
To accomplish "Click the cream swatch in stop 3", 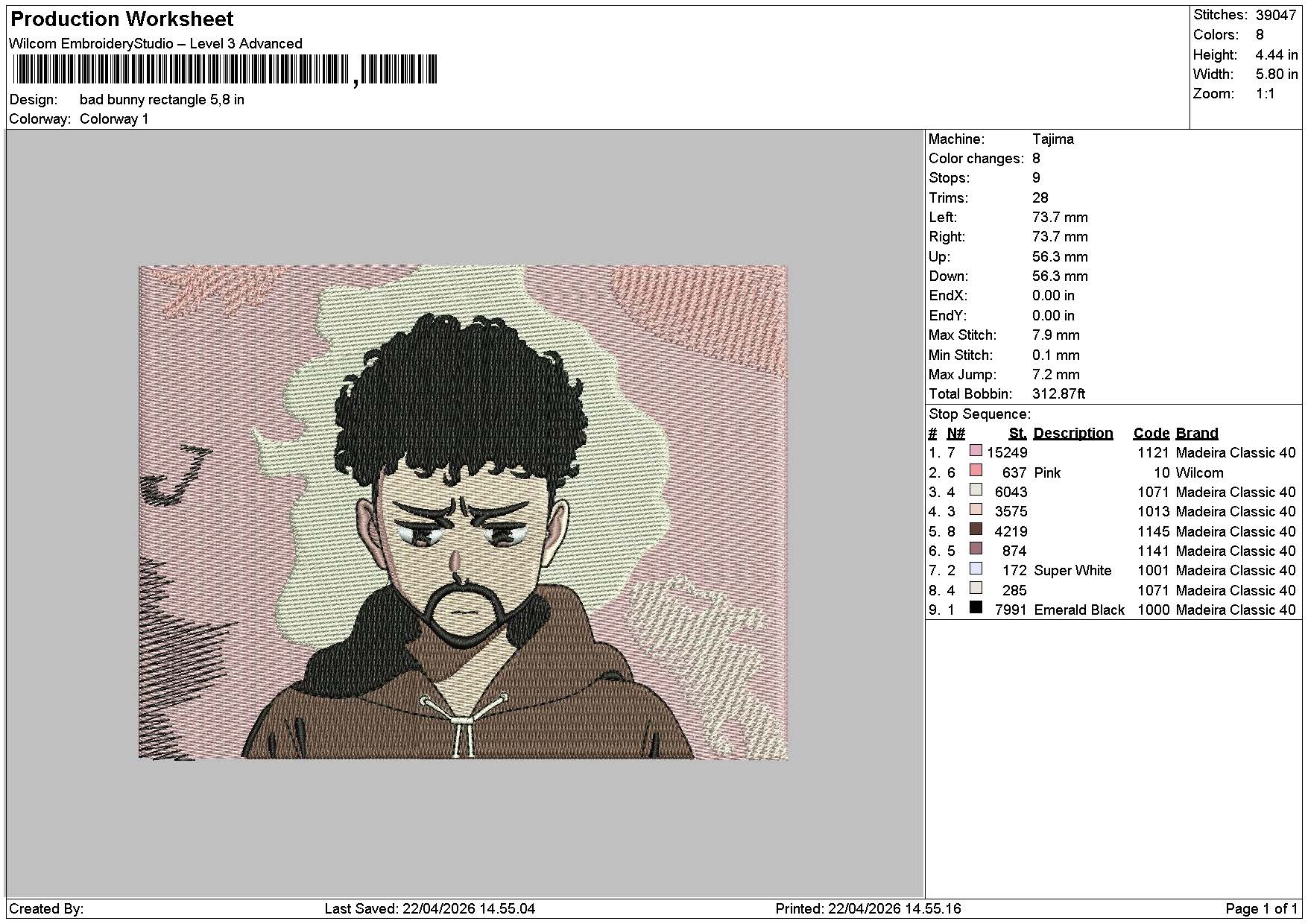I will [976, 490].
